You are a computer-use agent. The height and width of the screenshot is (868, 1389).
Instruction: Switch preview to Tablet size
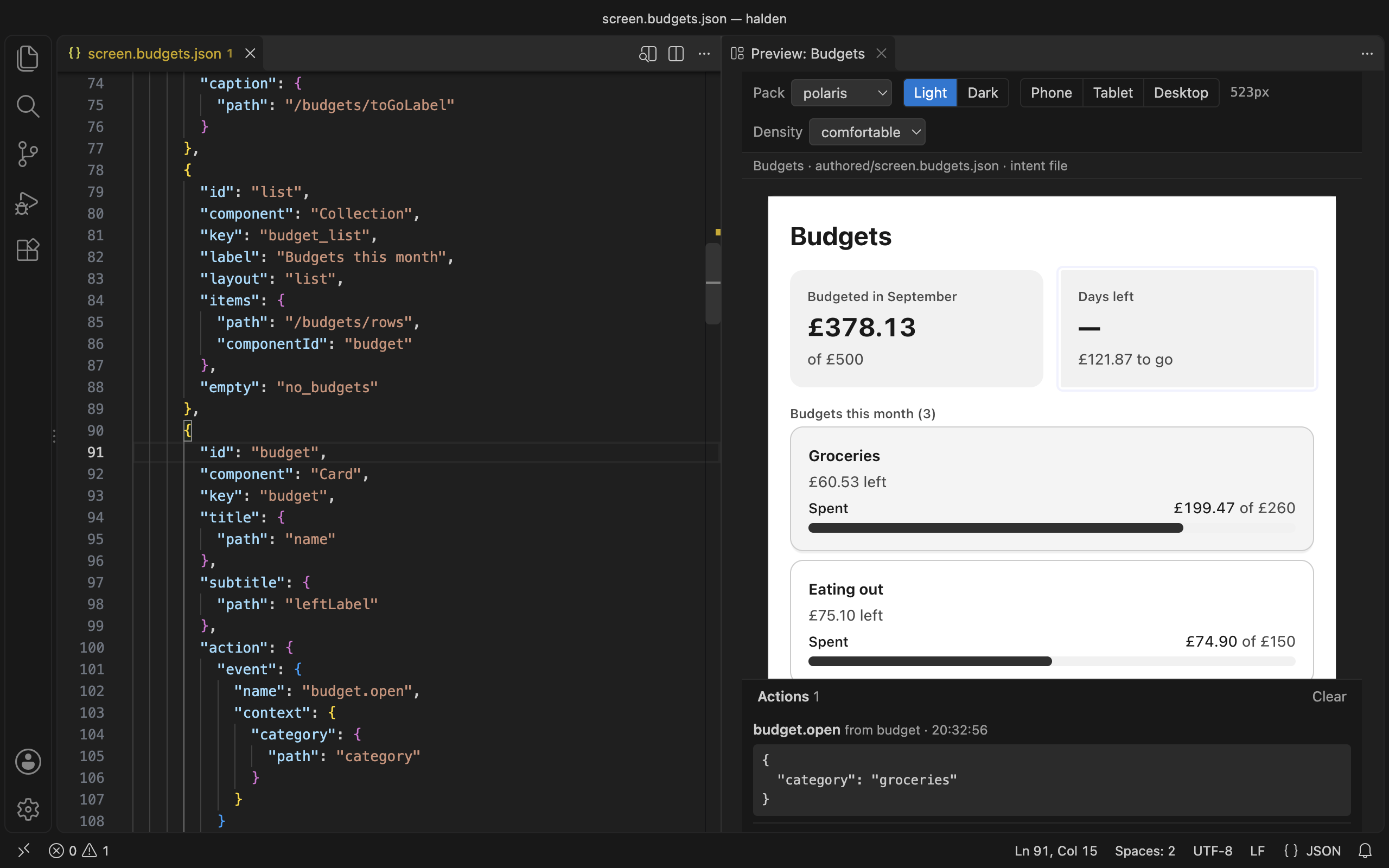[1112, 92]
